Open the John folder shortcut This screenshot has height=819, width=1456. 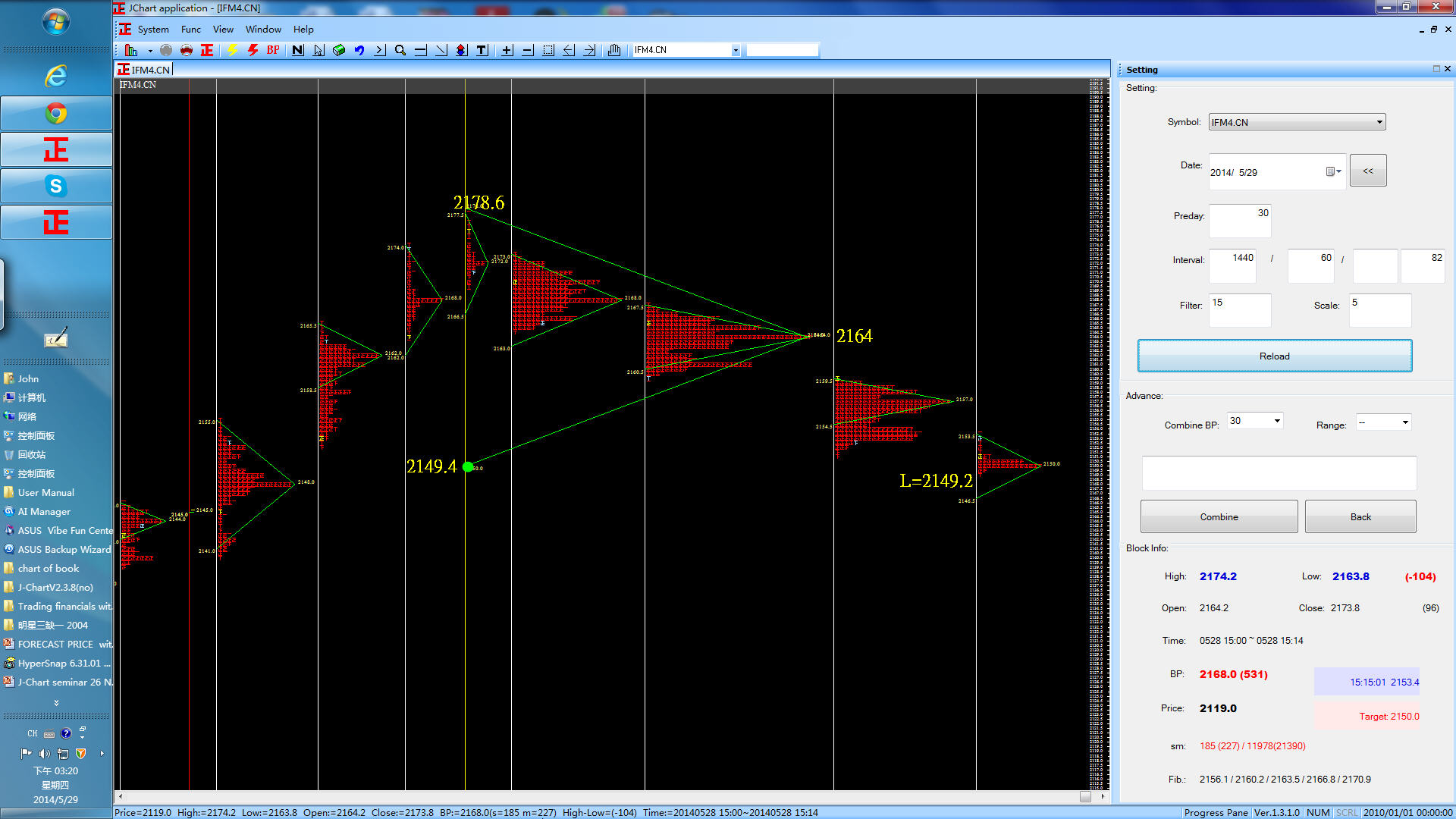tap(21, 378)
